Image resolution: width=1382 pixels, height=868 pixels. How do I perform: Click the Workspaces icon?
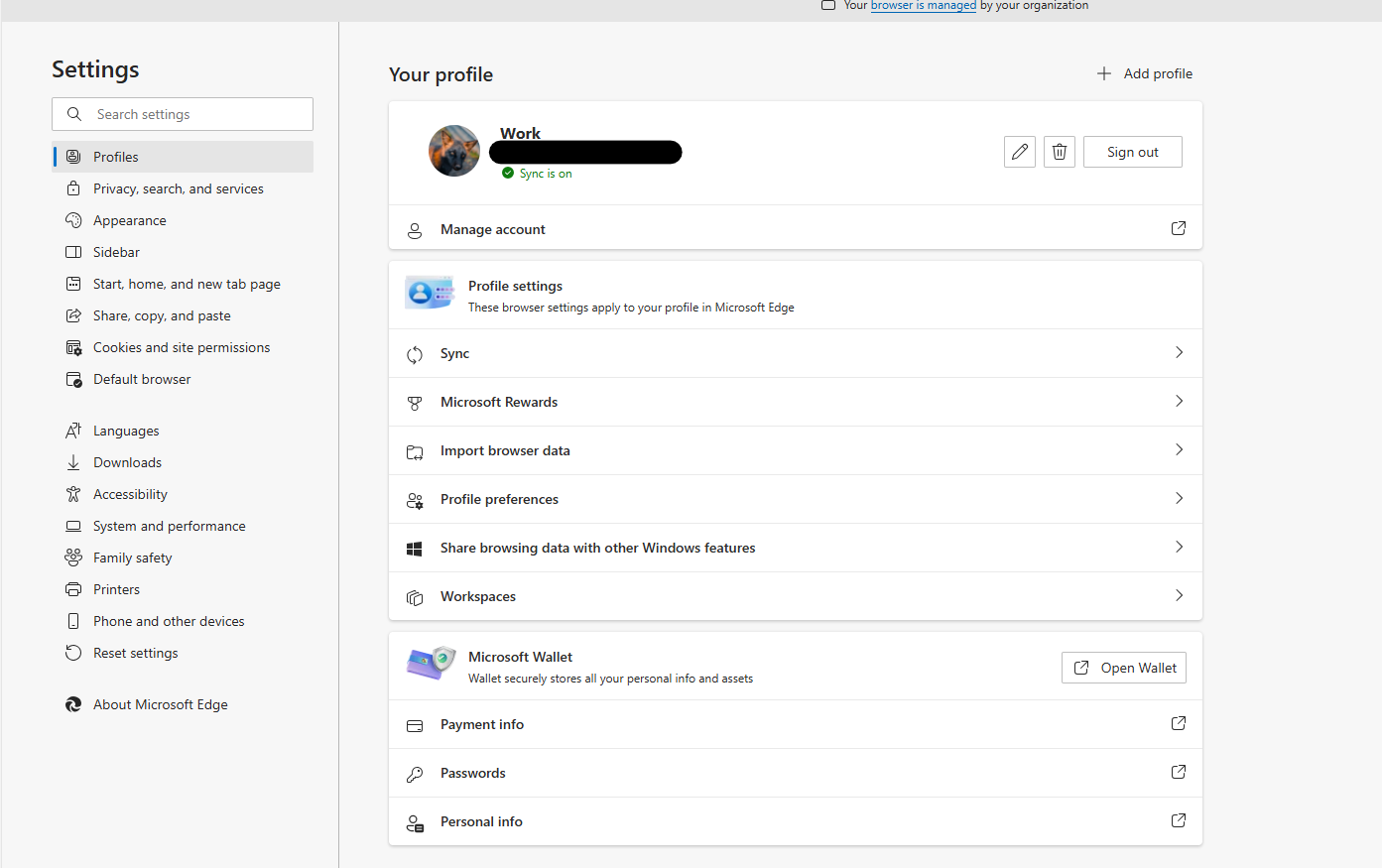(415, 597)
